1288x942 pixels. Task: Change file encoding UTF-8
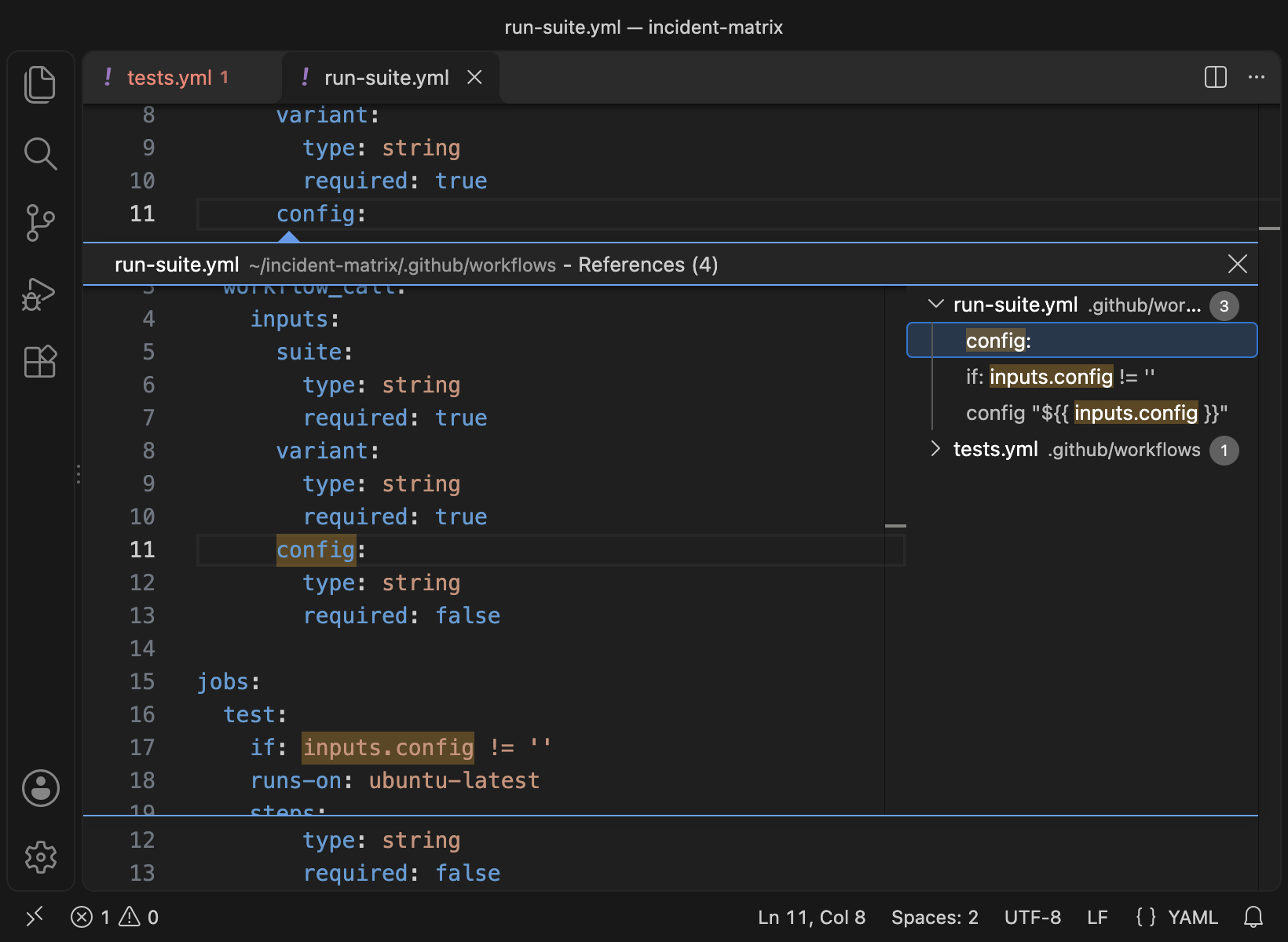click(1033, 917)
